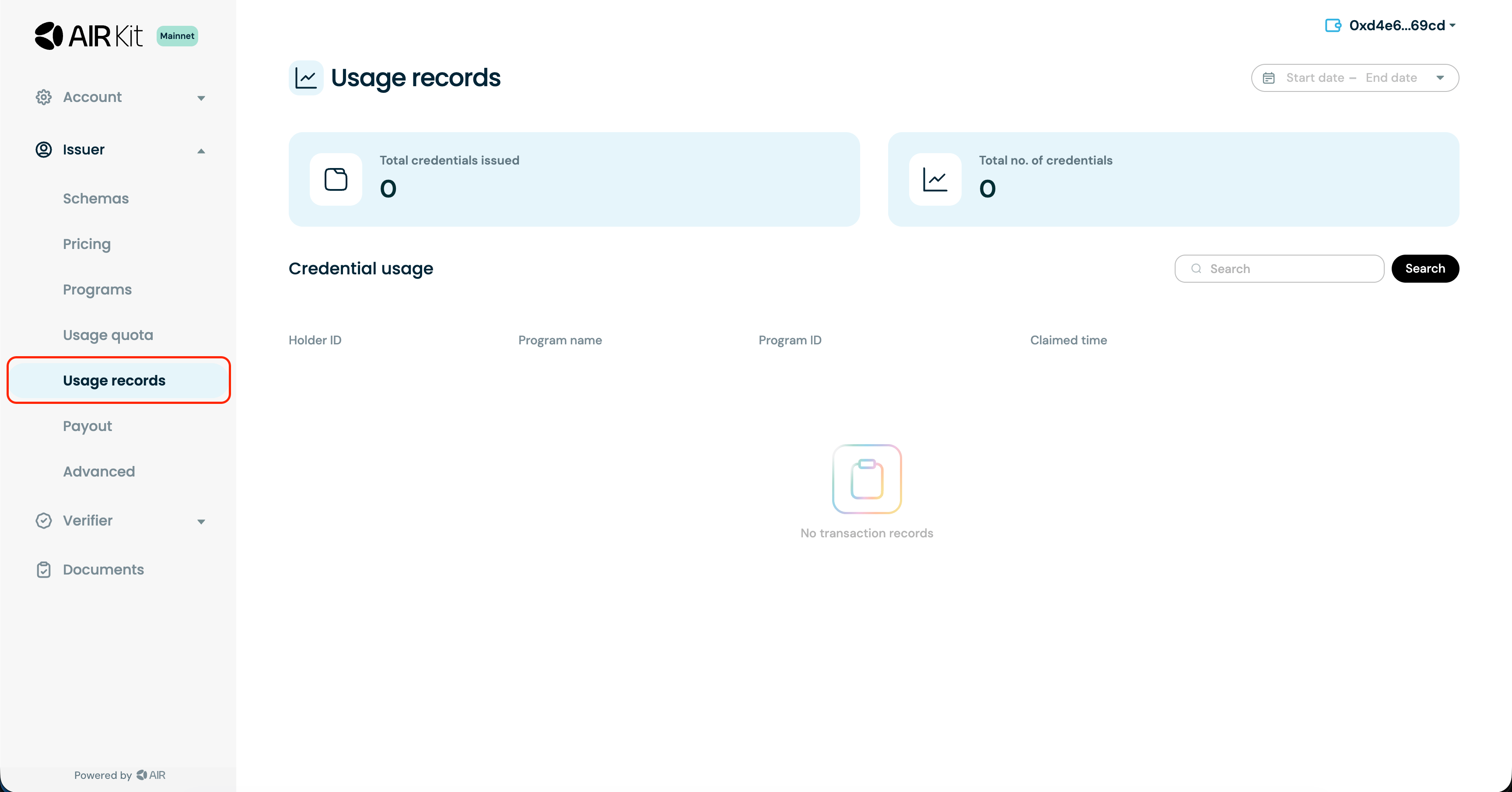The image size is (1512, 792).
Task: Click the Account label in sidebar
Action: coord(92,97)
